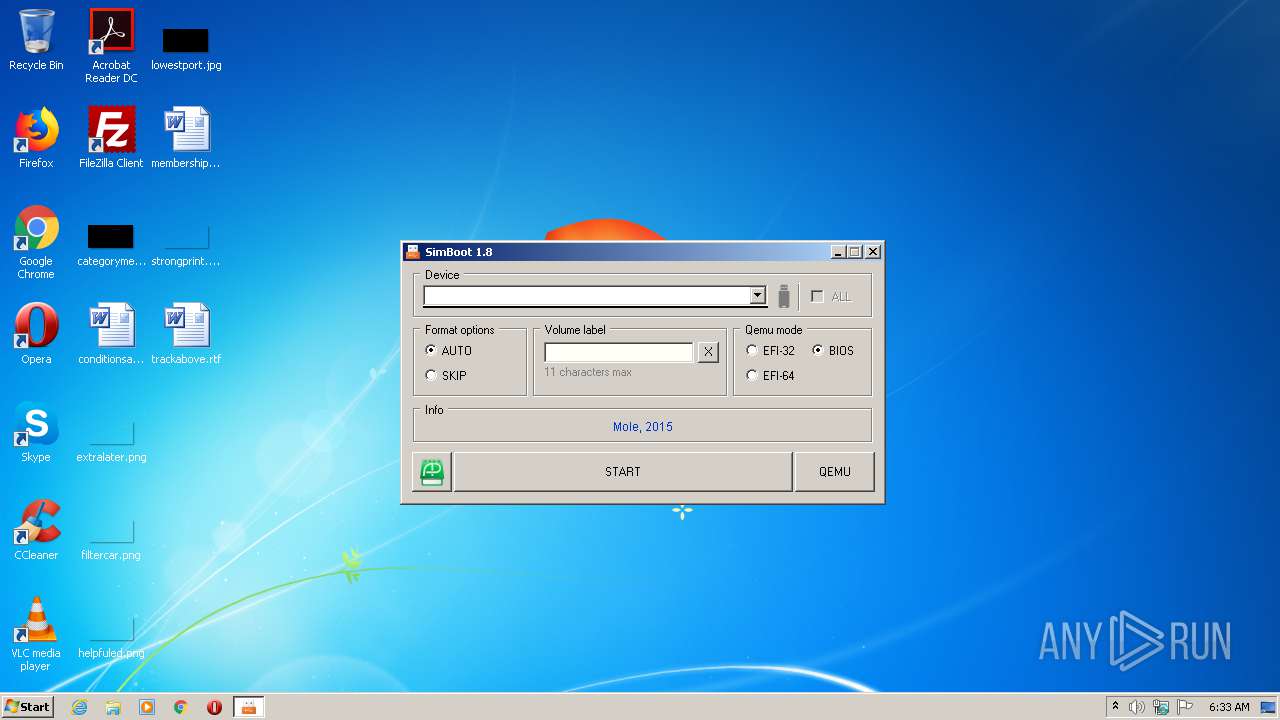Open Windows Explorer folder in taskbar
This screenshot has width=1280, height=720.
(113, 707)
